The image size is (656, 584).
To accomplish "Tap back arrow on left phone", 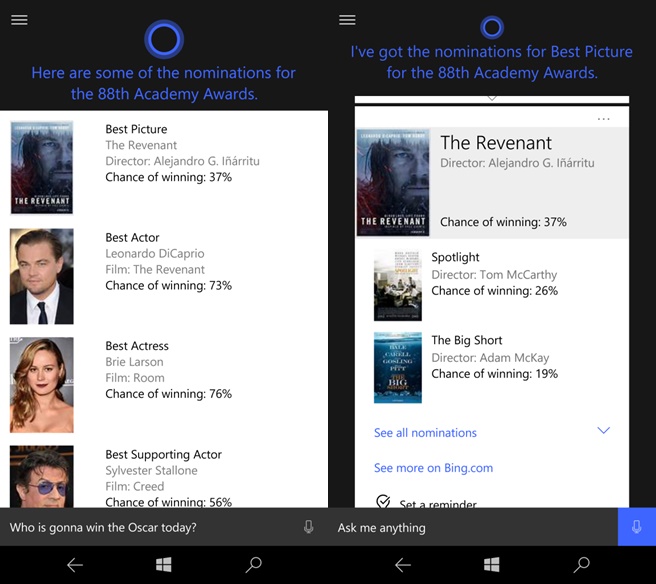I will (75, 565).
